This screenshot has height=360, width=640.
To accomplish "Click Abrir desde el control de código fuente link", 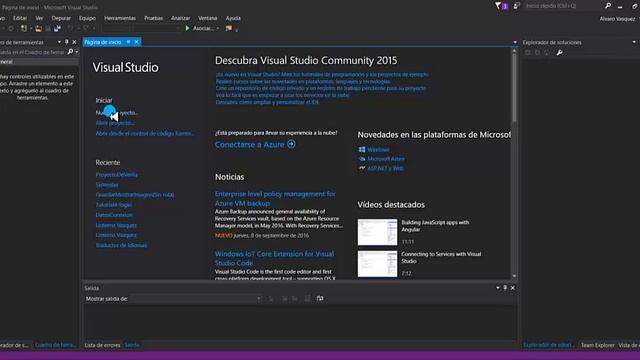I will pos(145,133).
